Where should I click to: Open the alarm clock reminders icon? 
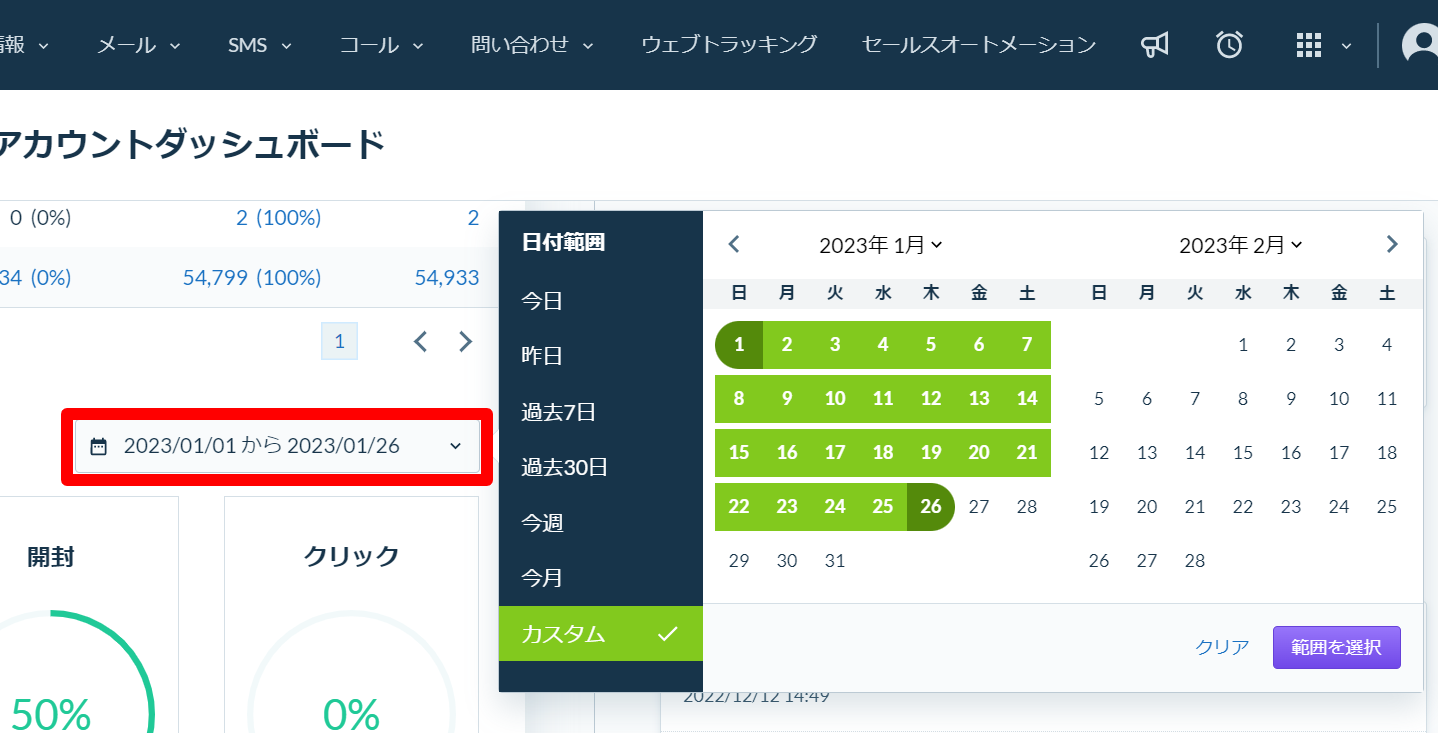[x=1229, y=44]
